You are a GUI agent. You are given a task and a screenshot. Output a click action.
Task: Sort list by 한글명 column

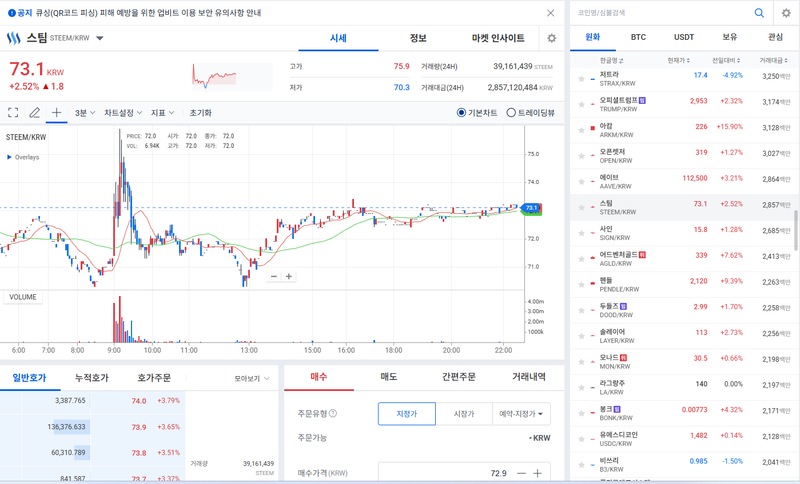[611, 60]
